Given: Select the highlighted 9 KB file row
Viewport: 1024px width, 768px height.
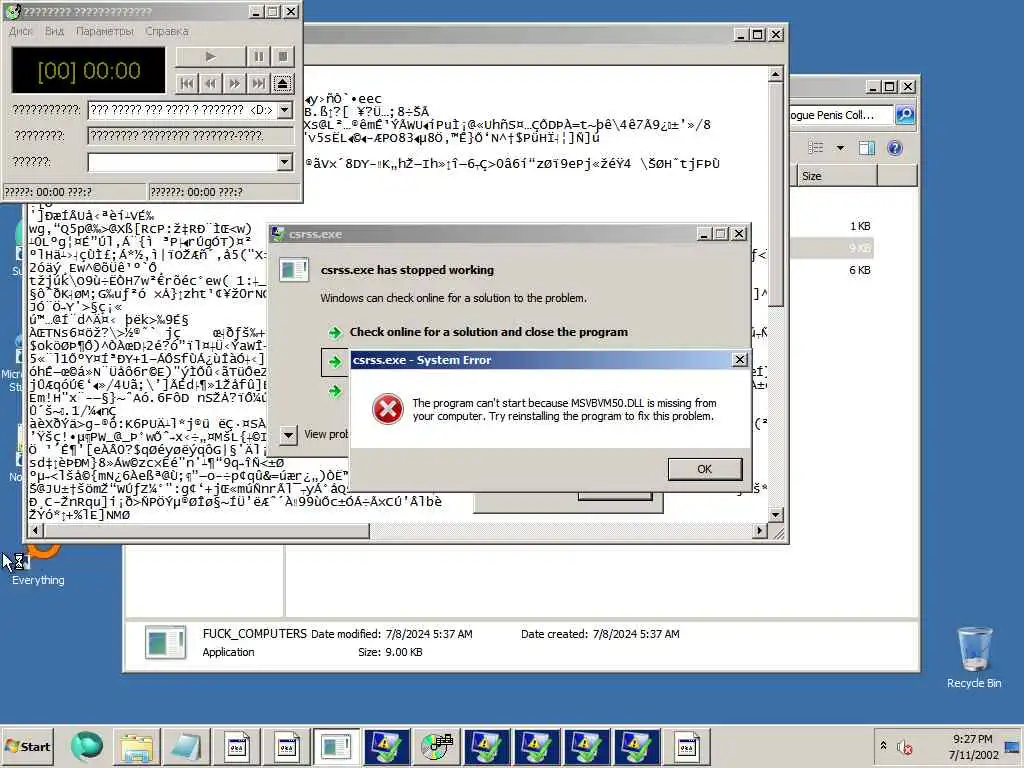Looking at the screenshot, I should coord(831,248).
